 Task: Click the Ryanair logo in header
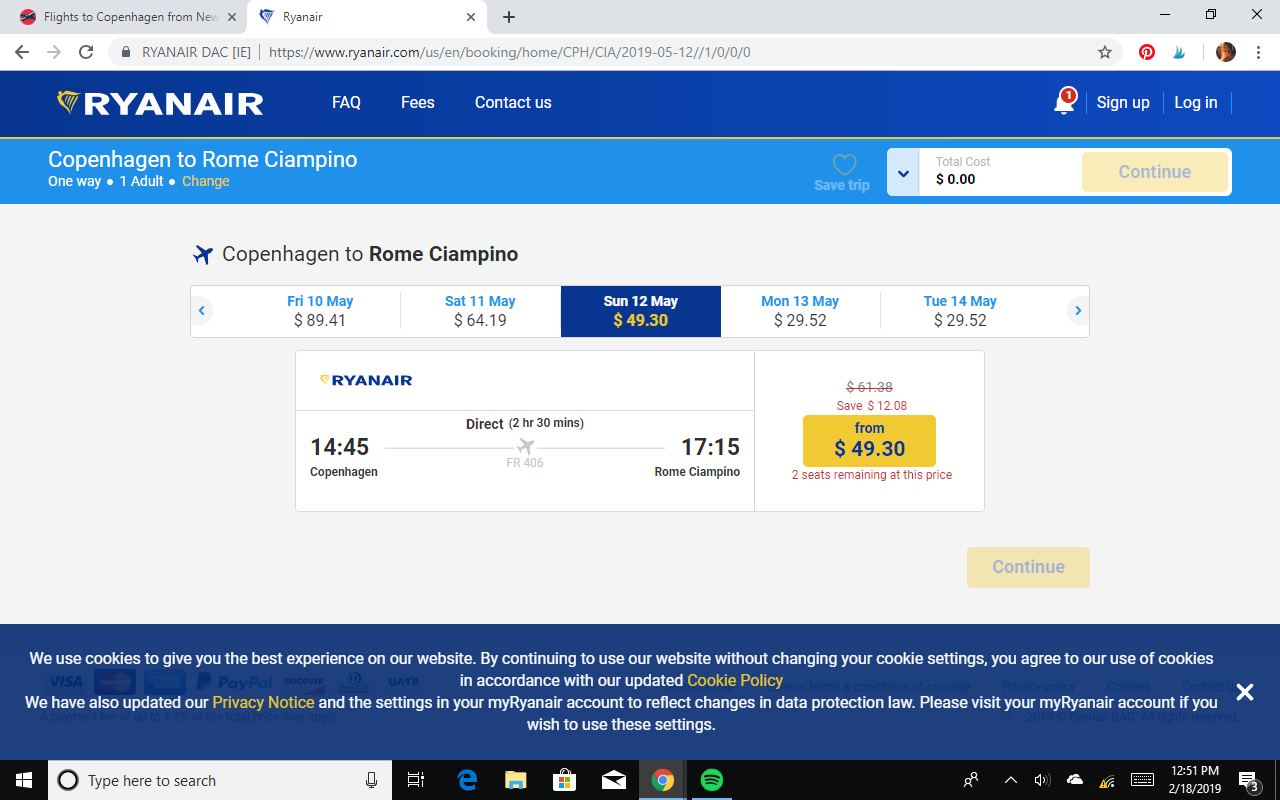click(160, 103)
